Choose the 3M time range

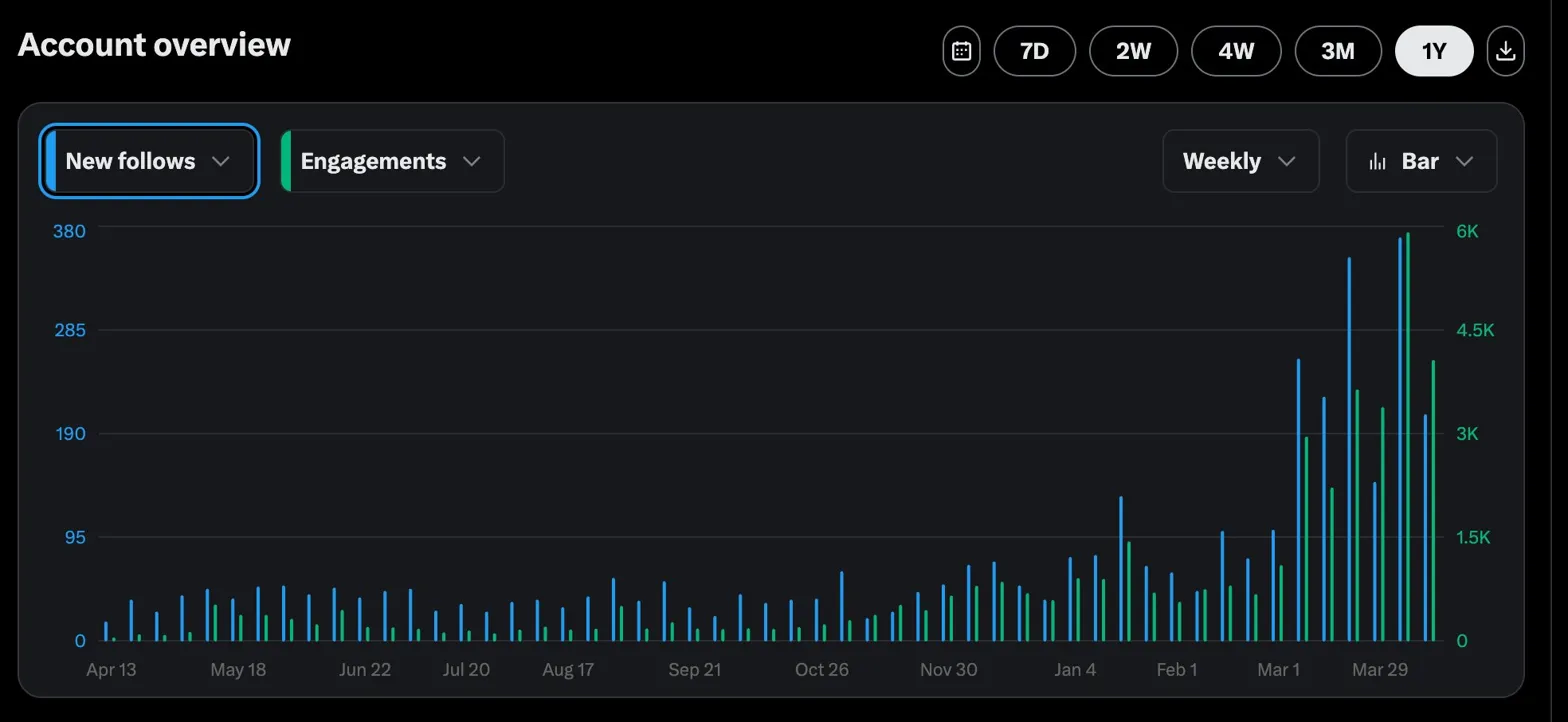1337,51
